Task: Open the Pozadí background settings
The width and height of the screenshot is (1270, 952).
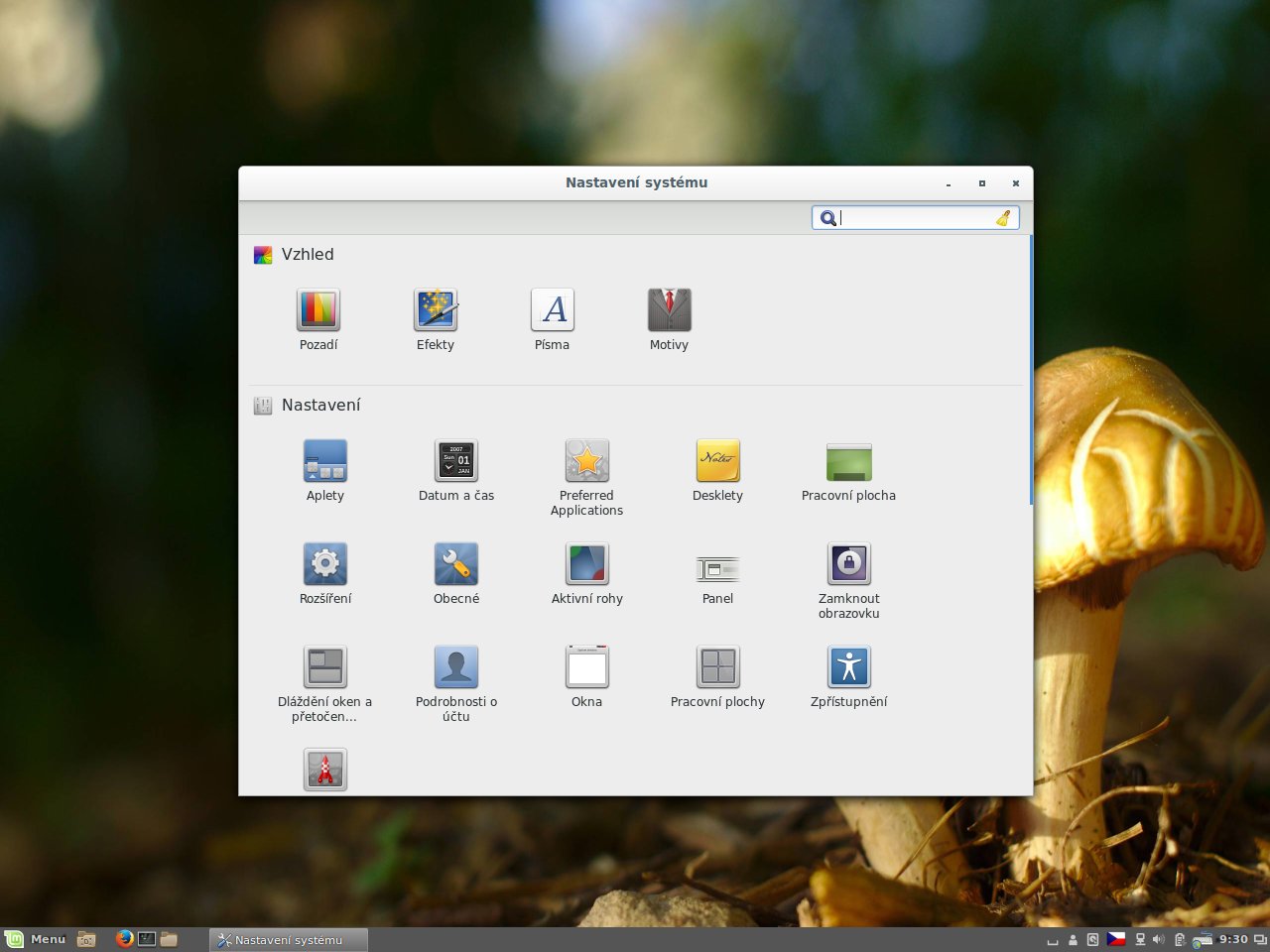Action: pos(318,310)
